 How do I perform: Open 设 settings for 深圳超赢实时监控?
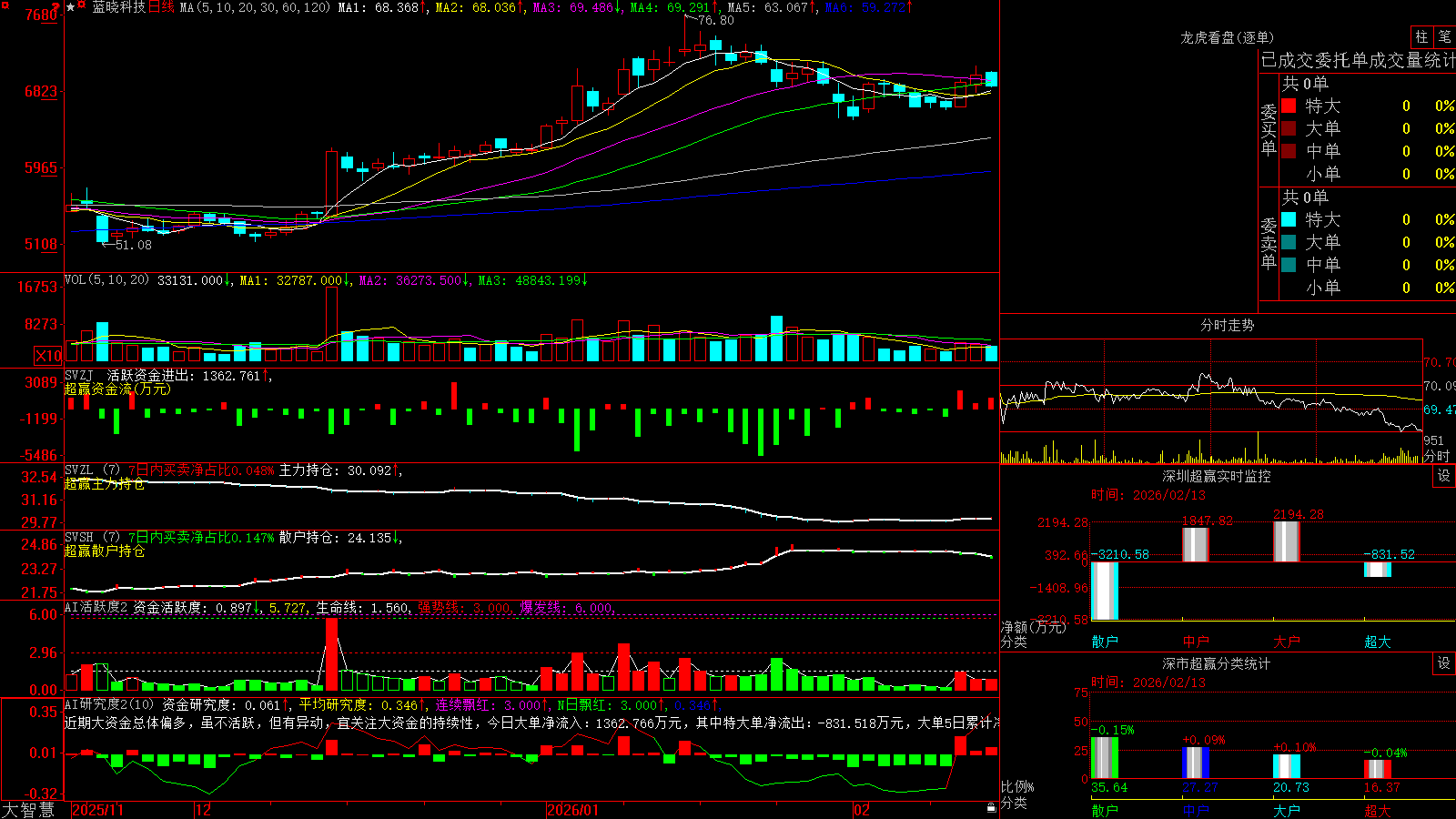point(1444,476)
